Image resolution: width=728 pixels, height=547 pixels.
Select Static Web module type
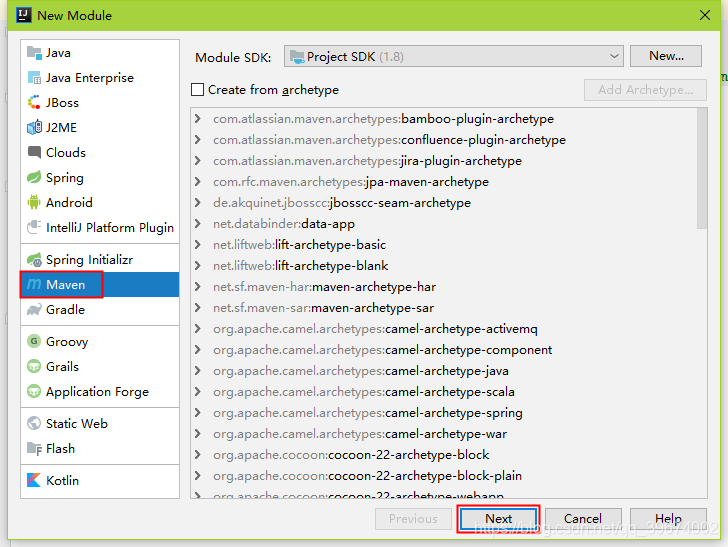pos(100,423)
